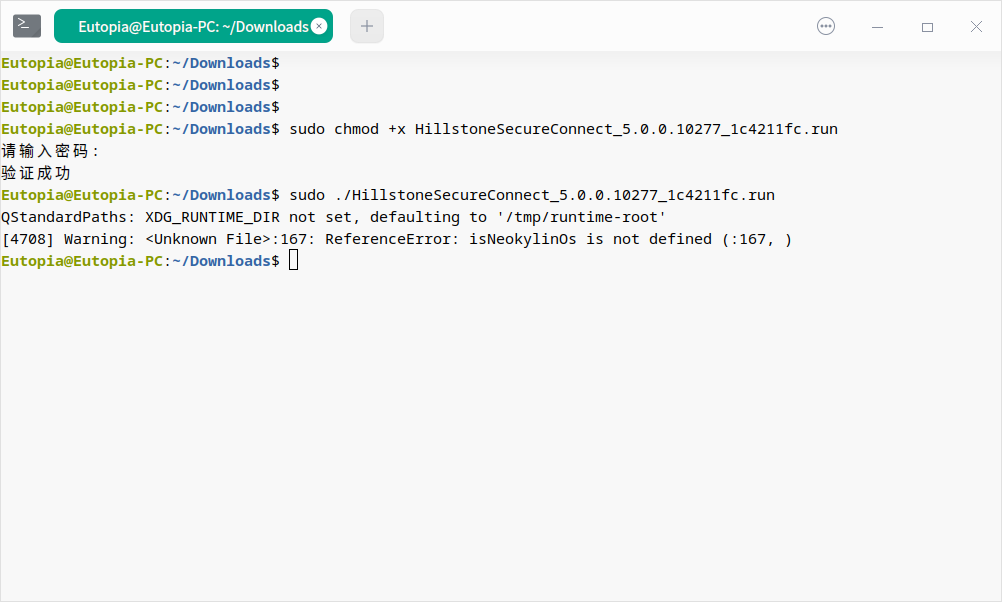The width and height of the screenshot is (1002, 602).
Task: Click the third empty prompt line
Action: coord(140,107)
